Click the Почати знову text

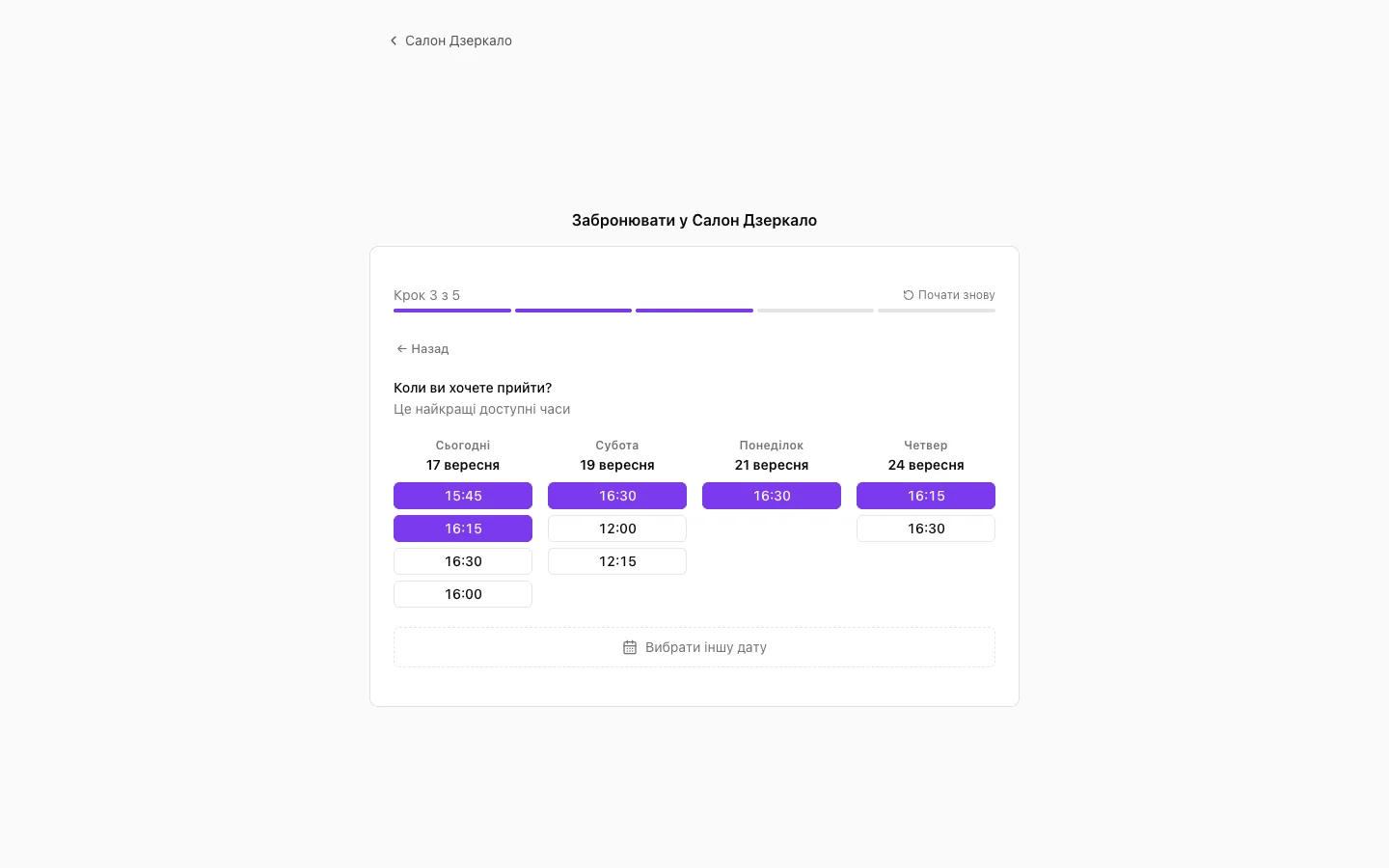click(956, 295)
